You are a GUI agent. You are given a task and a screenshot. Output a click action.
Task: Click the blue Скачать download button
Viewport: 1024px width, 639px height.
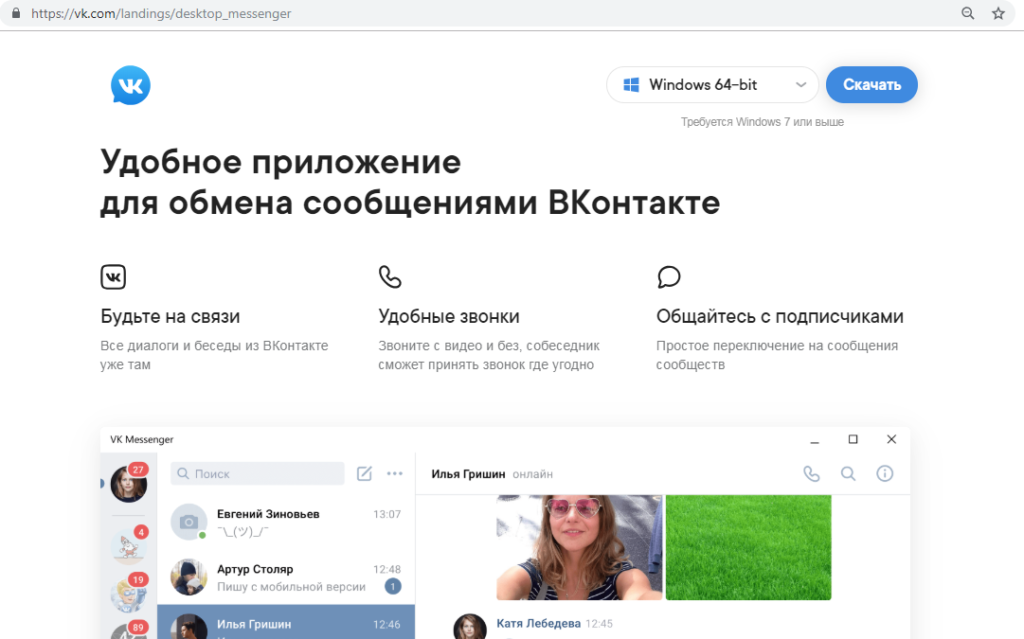(x=871, y=85)
